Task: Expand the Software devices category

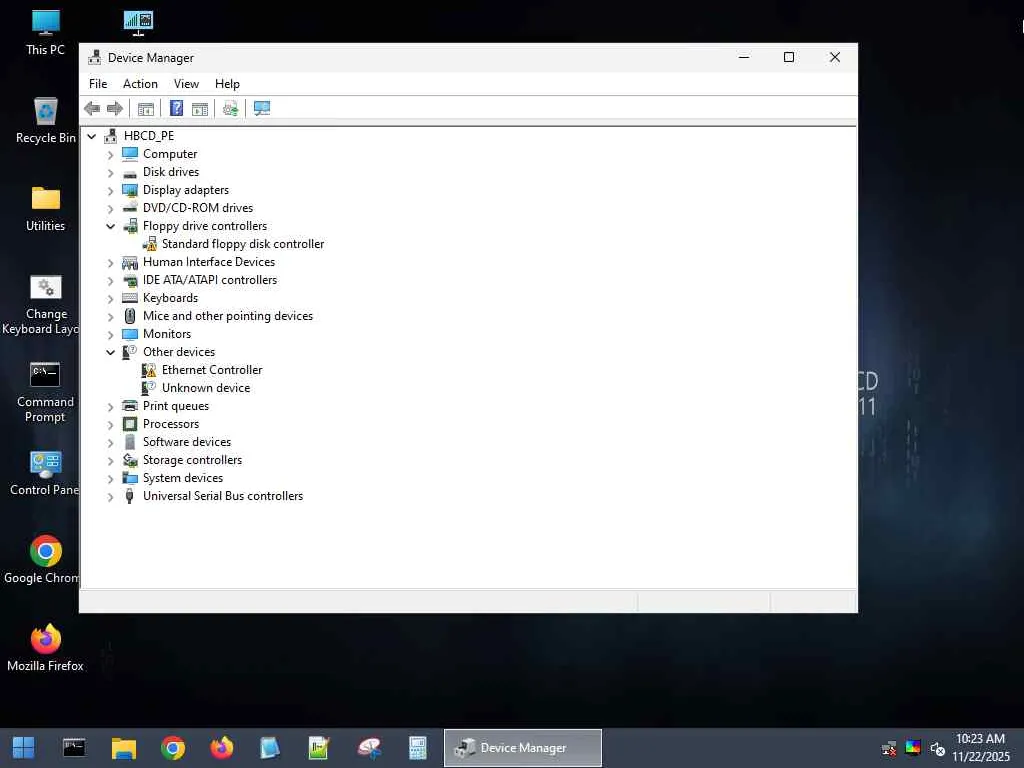Action: pos(110,443)
